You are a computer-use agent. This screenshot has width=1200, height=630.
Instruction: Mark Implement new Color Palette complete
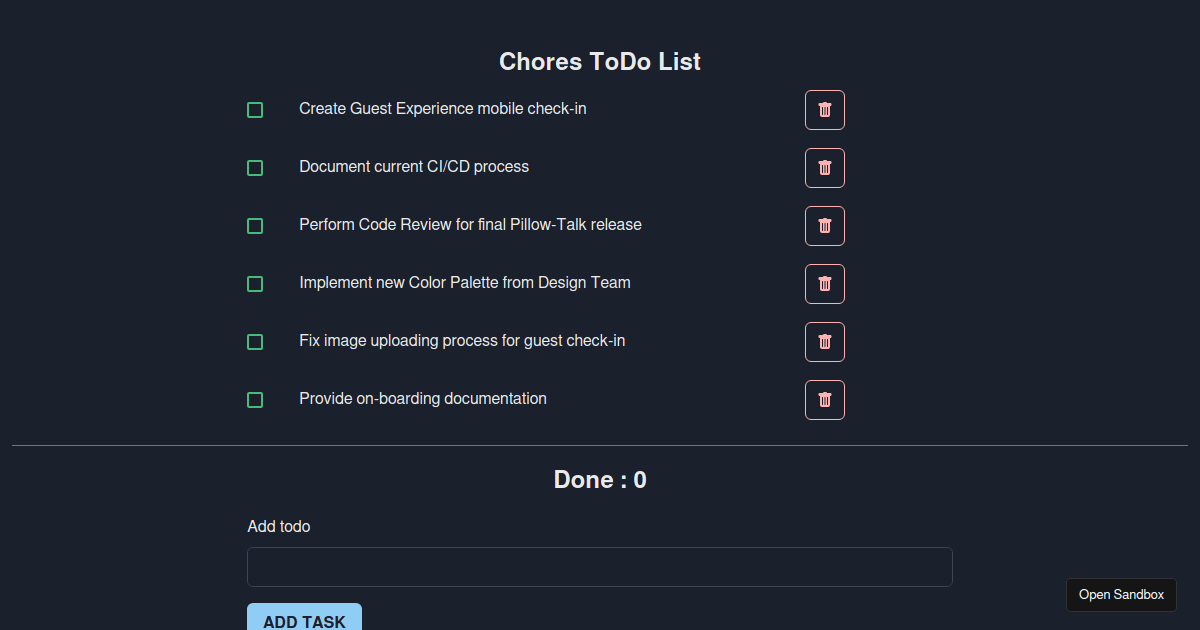(x=255, y=284)
